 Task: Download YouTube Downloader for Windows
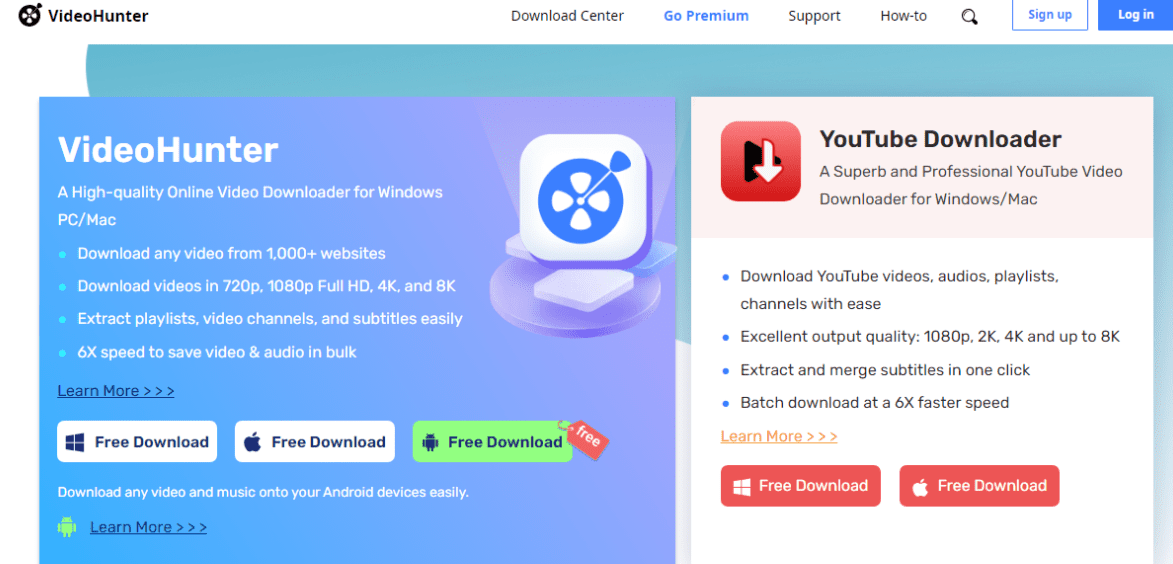tap(800, 485)
